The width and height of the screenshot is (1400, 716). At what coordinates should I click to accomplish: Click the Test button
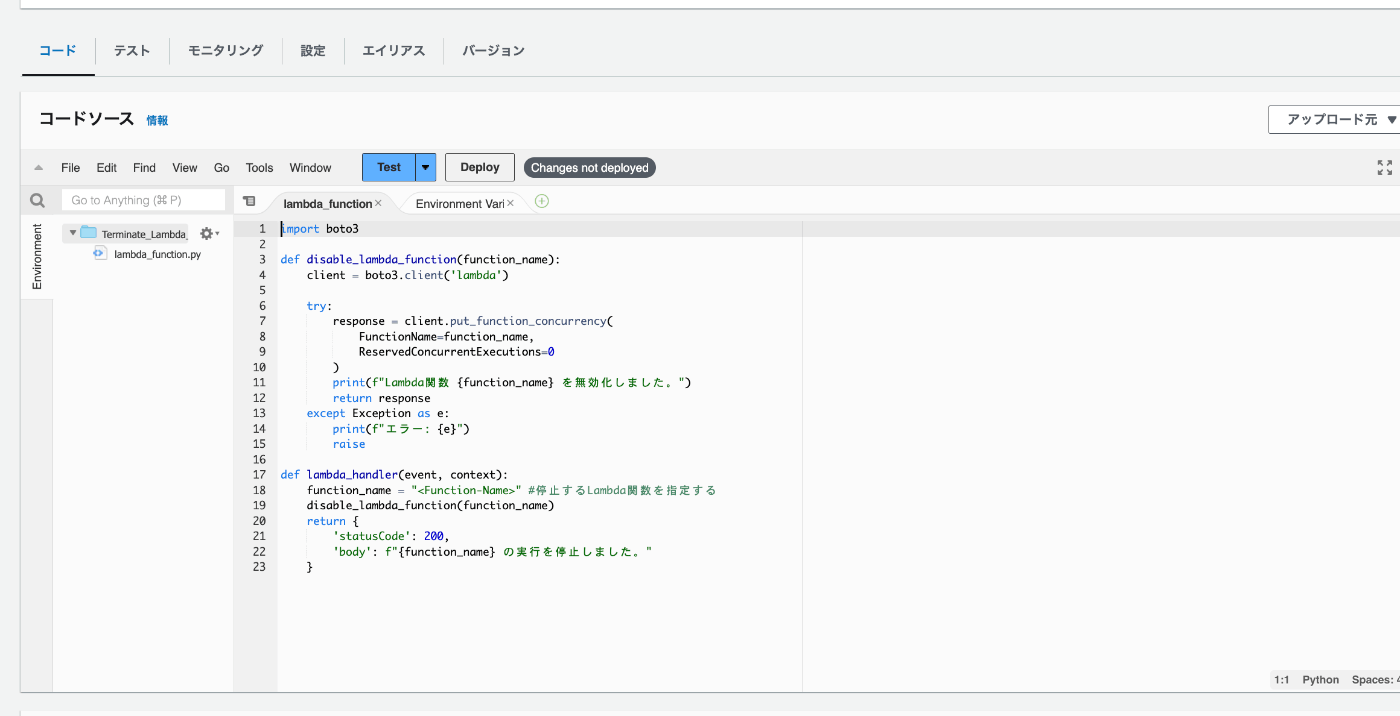pos(389,167)
